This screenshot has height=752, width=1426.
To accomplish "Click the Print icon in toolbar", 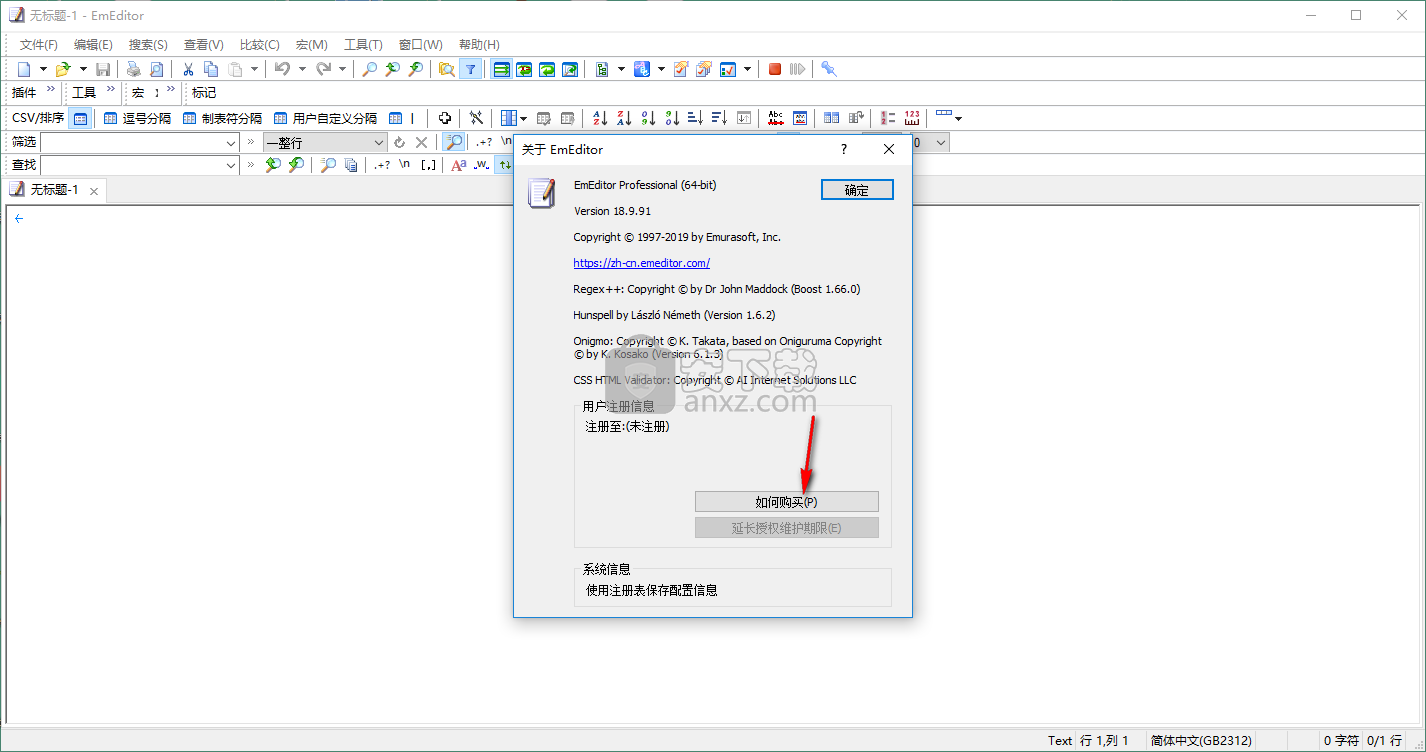I will (133, 69).
